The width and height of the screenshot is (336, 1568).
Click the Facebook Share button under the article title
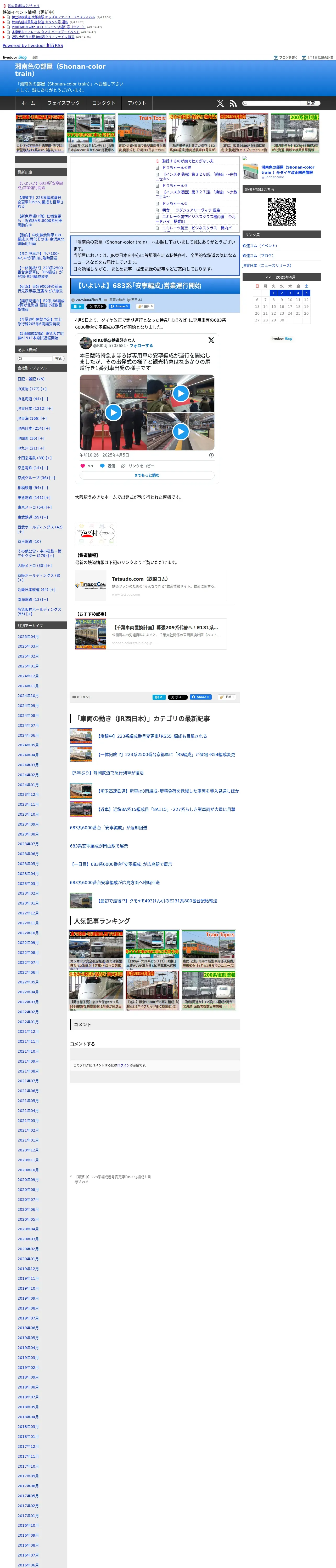click(x=120, y=306)
